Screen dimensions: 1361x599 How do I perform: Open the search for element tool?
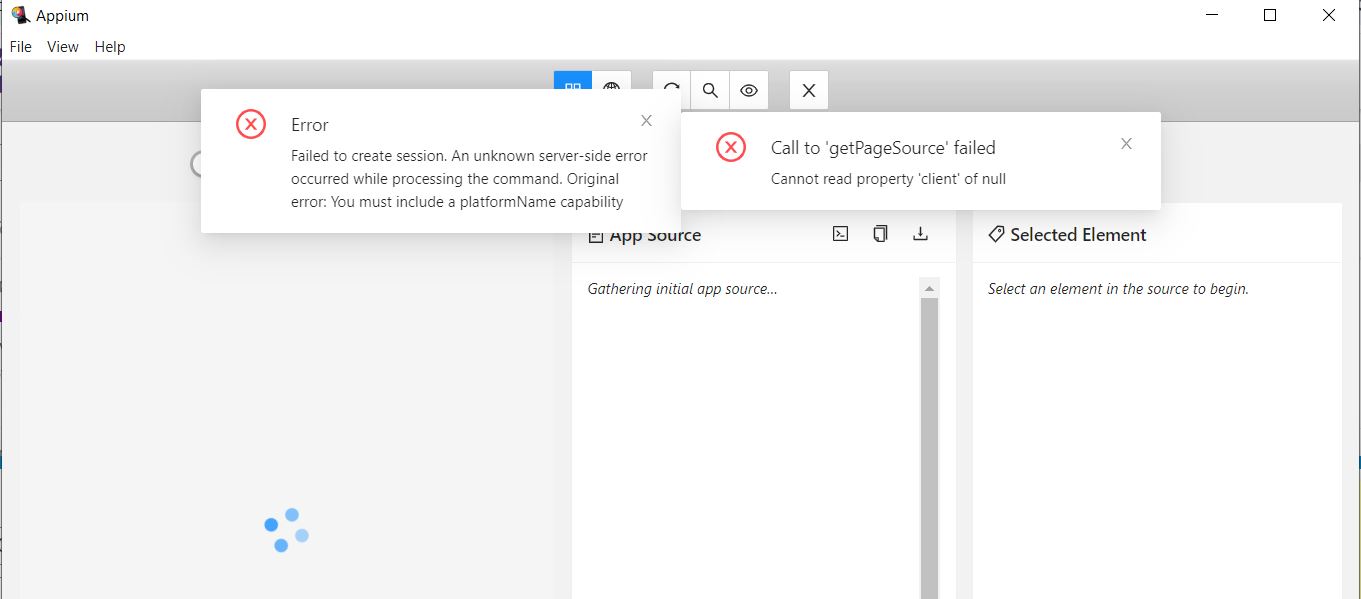pos(709,89)
